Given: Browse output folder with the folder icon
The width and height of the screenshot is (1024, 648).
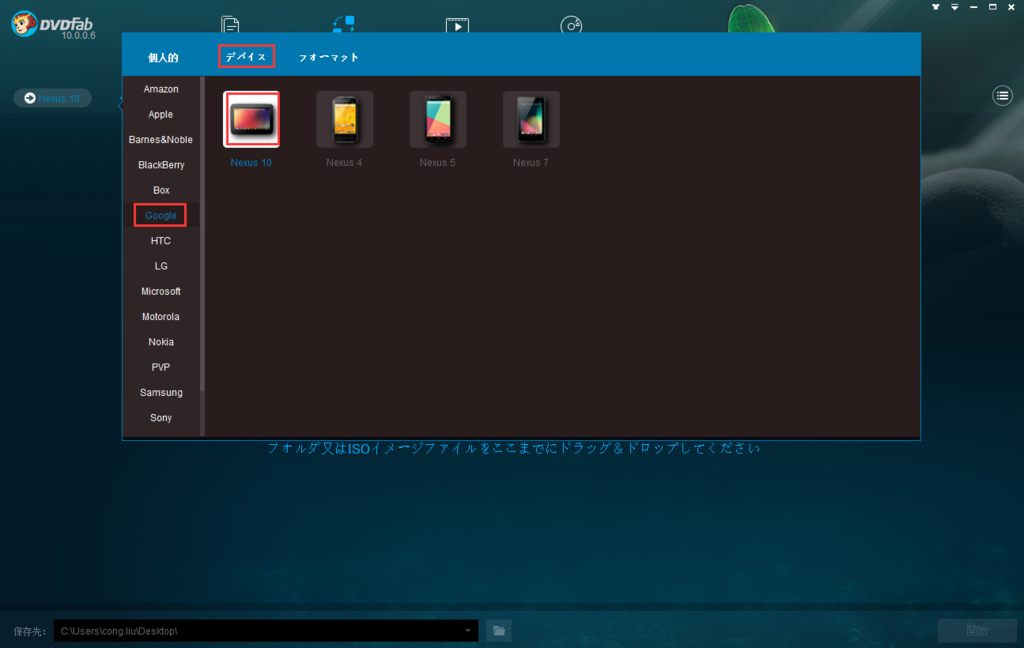Looking at the screenshot, I should tap(499, 630).
